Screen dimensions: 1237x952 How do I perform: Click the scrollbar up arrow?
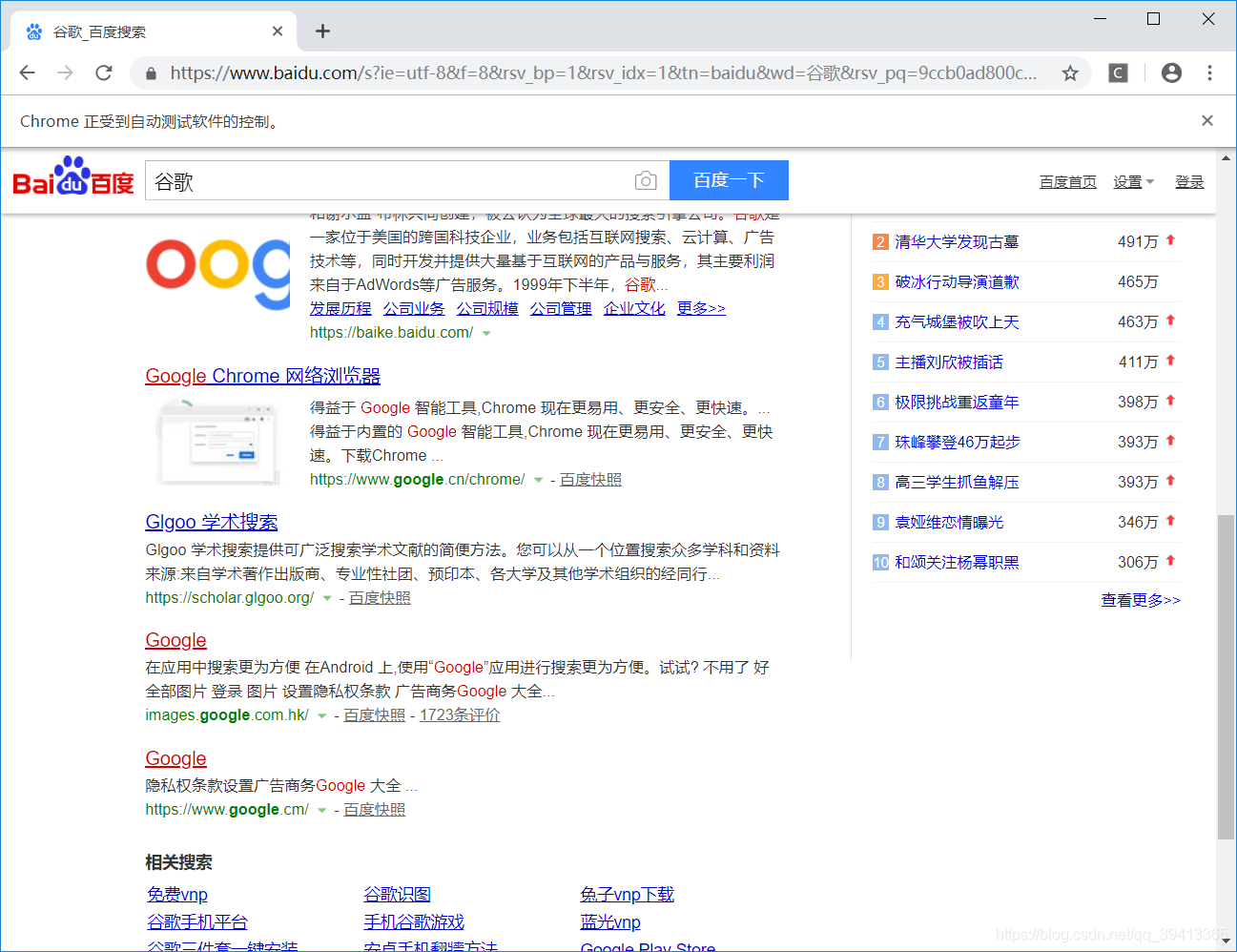(1226, 158)
